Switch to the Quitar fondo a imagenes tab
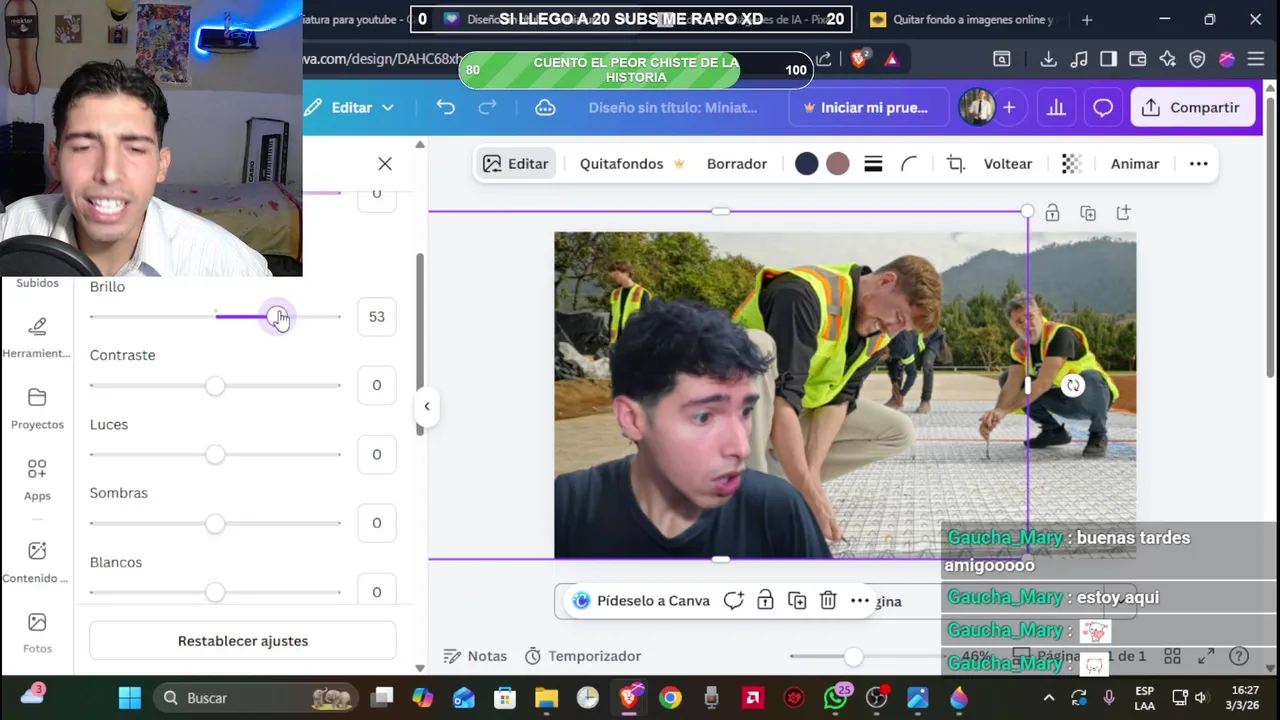This screenshot has width=1280, height=720. tap(962, 19)
